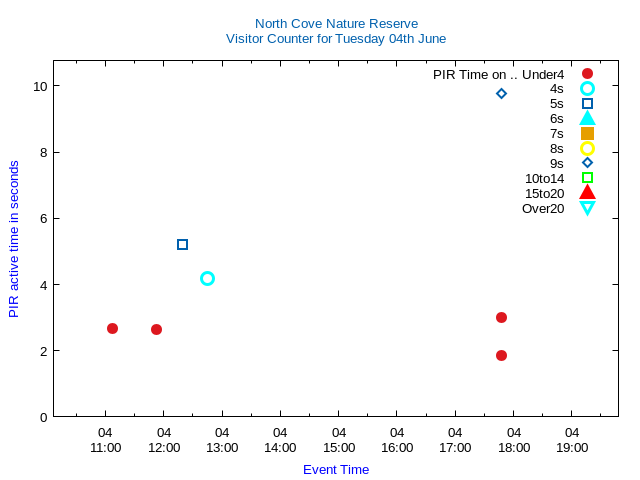Click the 15to20 red triangle legend icon
Screen dimensions: 640x480
587,192
